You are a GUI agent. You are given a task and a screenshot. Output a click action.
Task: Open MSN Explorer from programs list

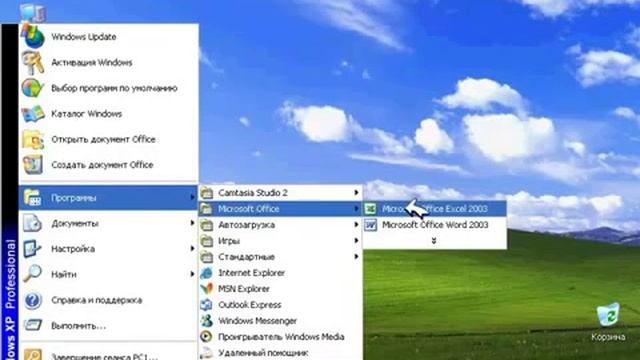click(x=280, y=289)
